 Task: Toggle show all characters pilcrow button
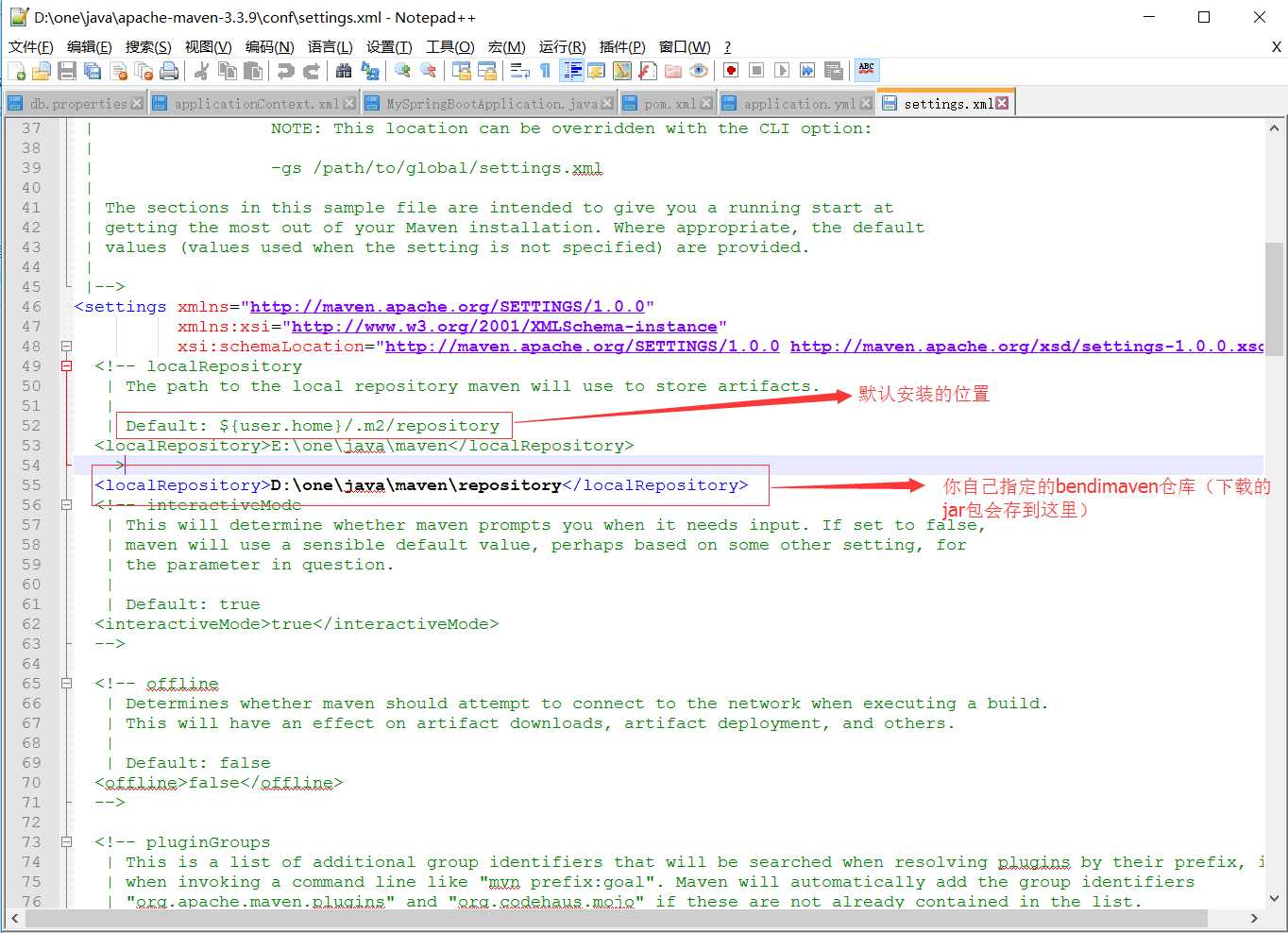click(x=545, y=71)
